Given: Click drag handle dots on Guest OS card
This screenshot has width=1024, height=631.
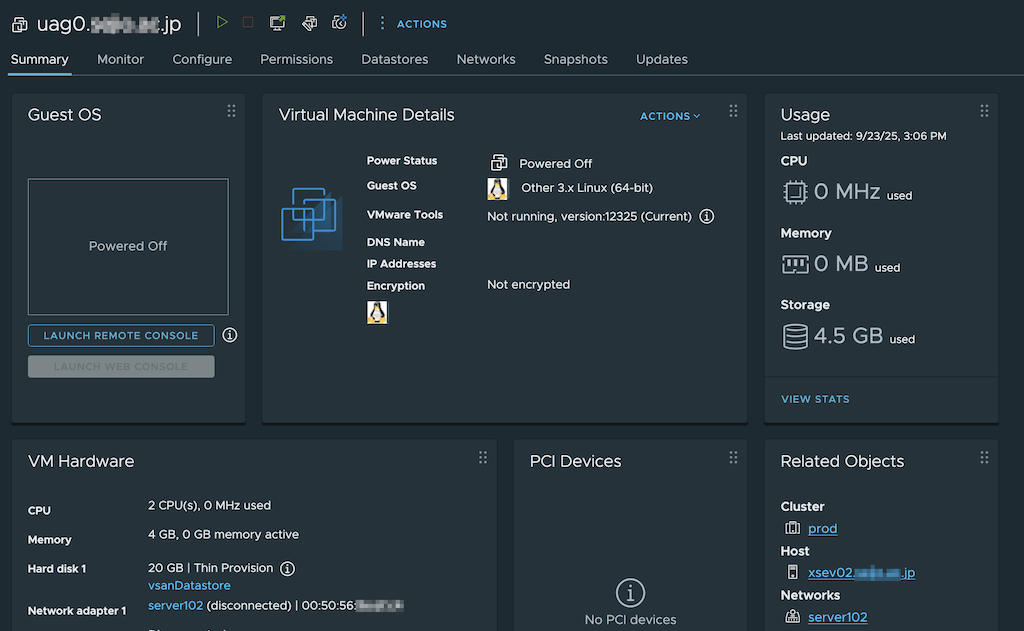Looking at the screenshot, I should click(x=231, y=111).
